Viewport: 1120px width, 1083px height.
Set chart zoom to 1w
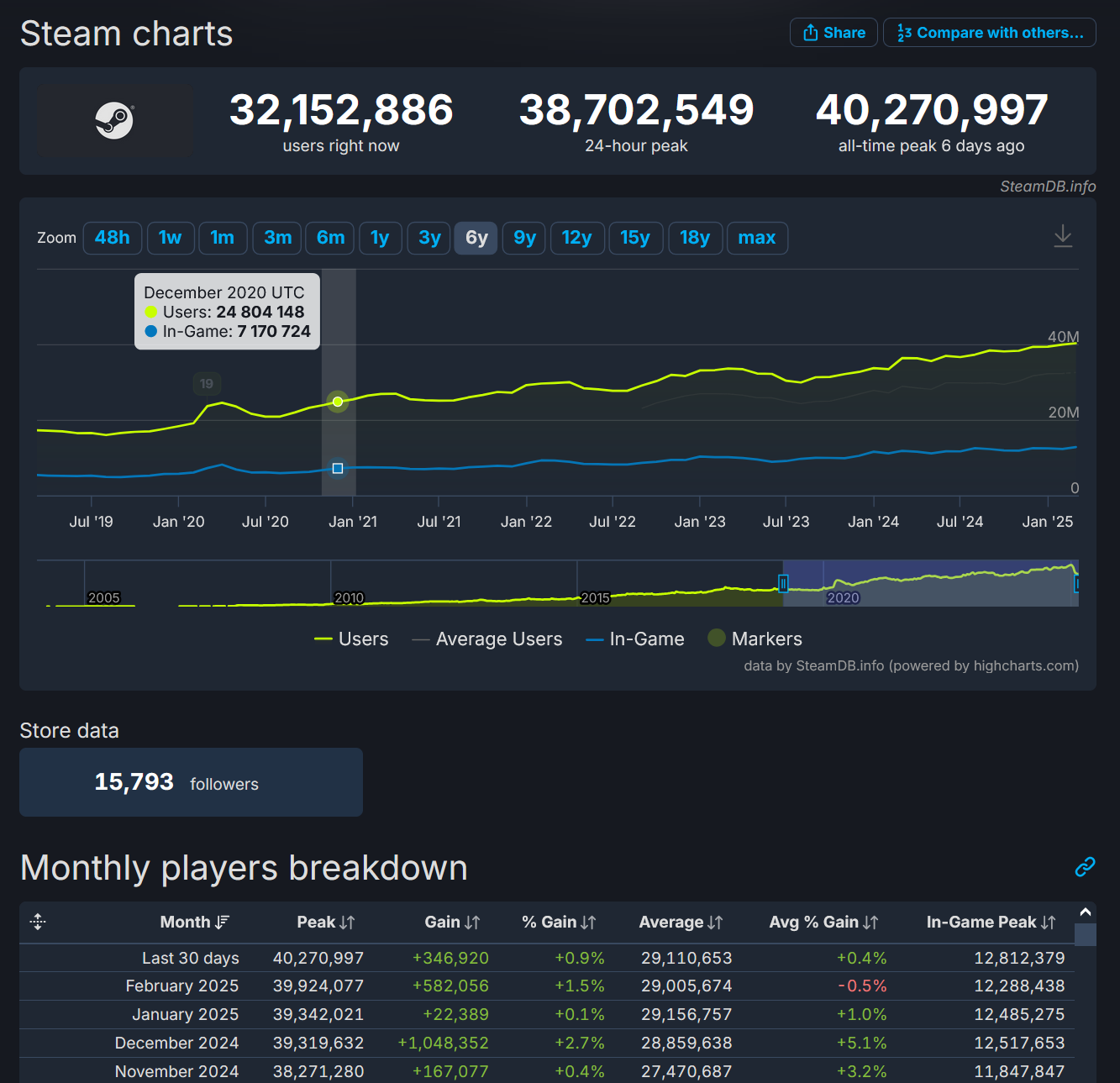171,238
